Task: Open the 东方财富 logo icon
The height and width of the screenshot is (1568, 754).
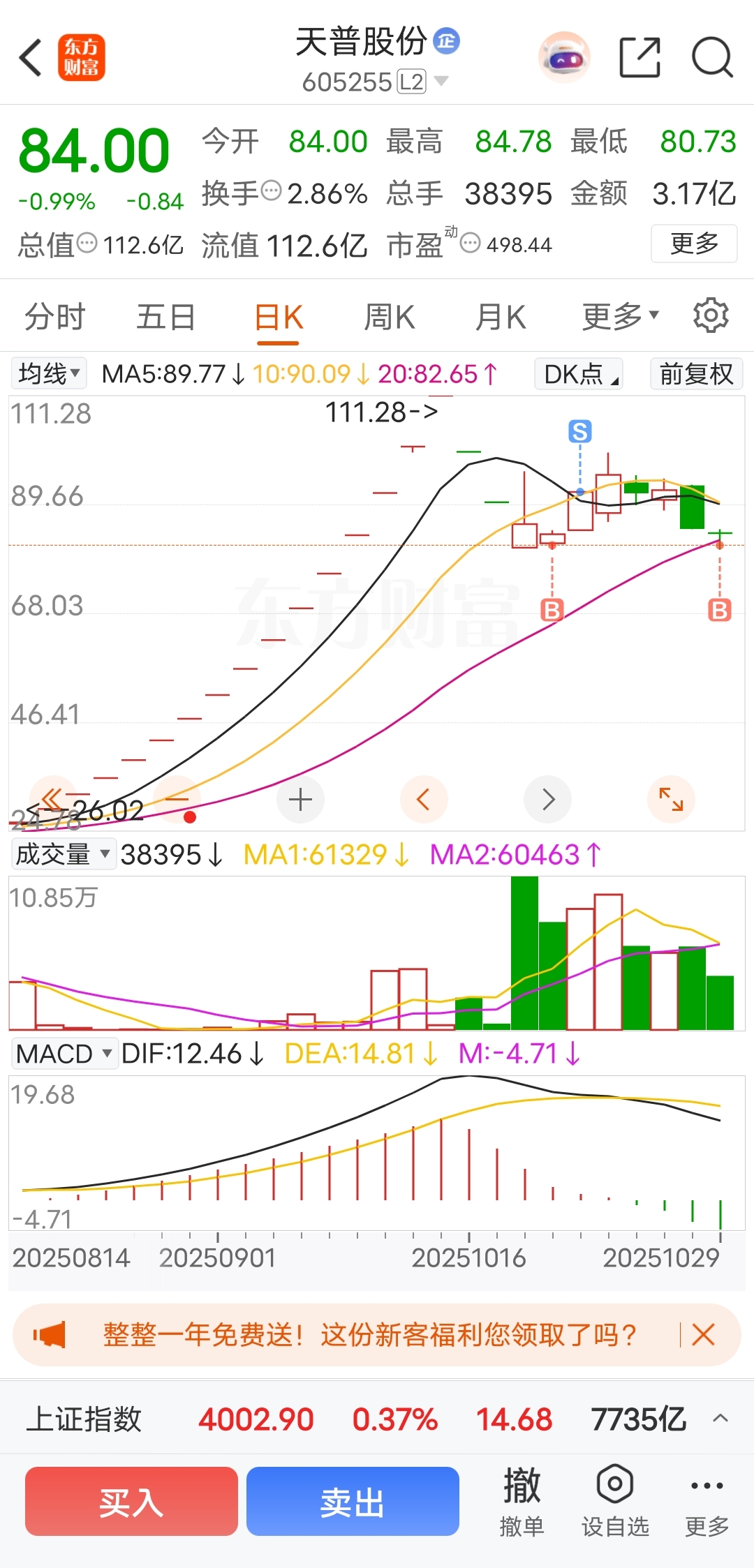Action: pyautogui.click(x=81, y=57)
